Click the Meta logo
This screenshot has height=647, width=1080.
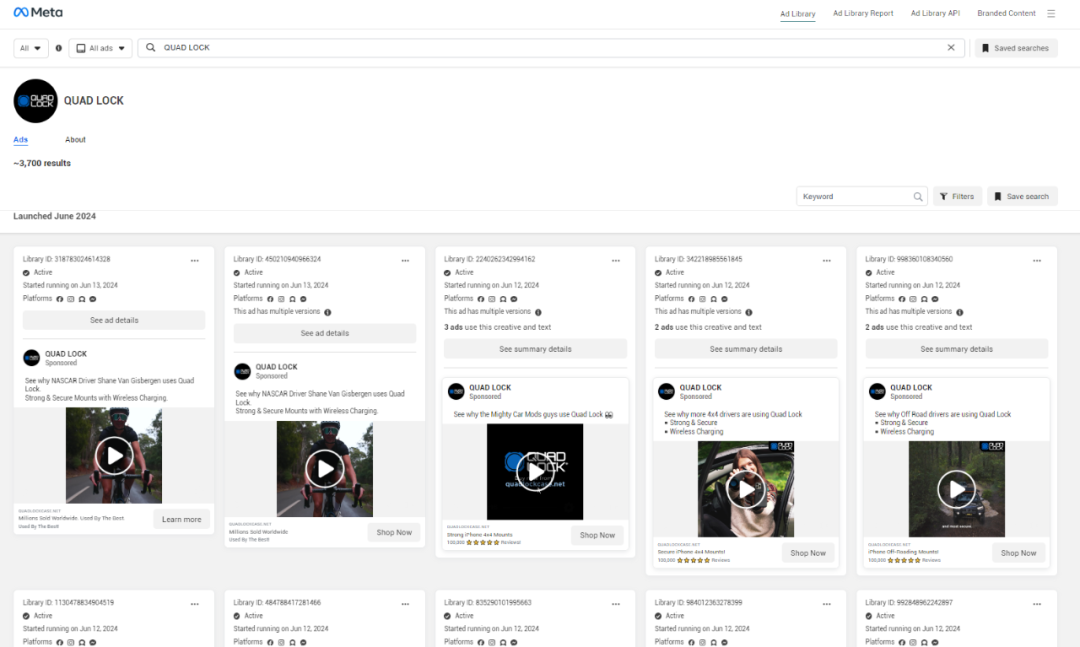coord(38,12)
